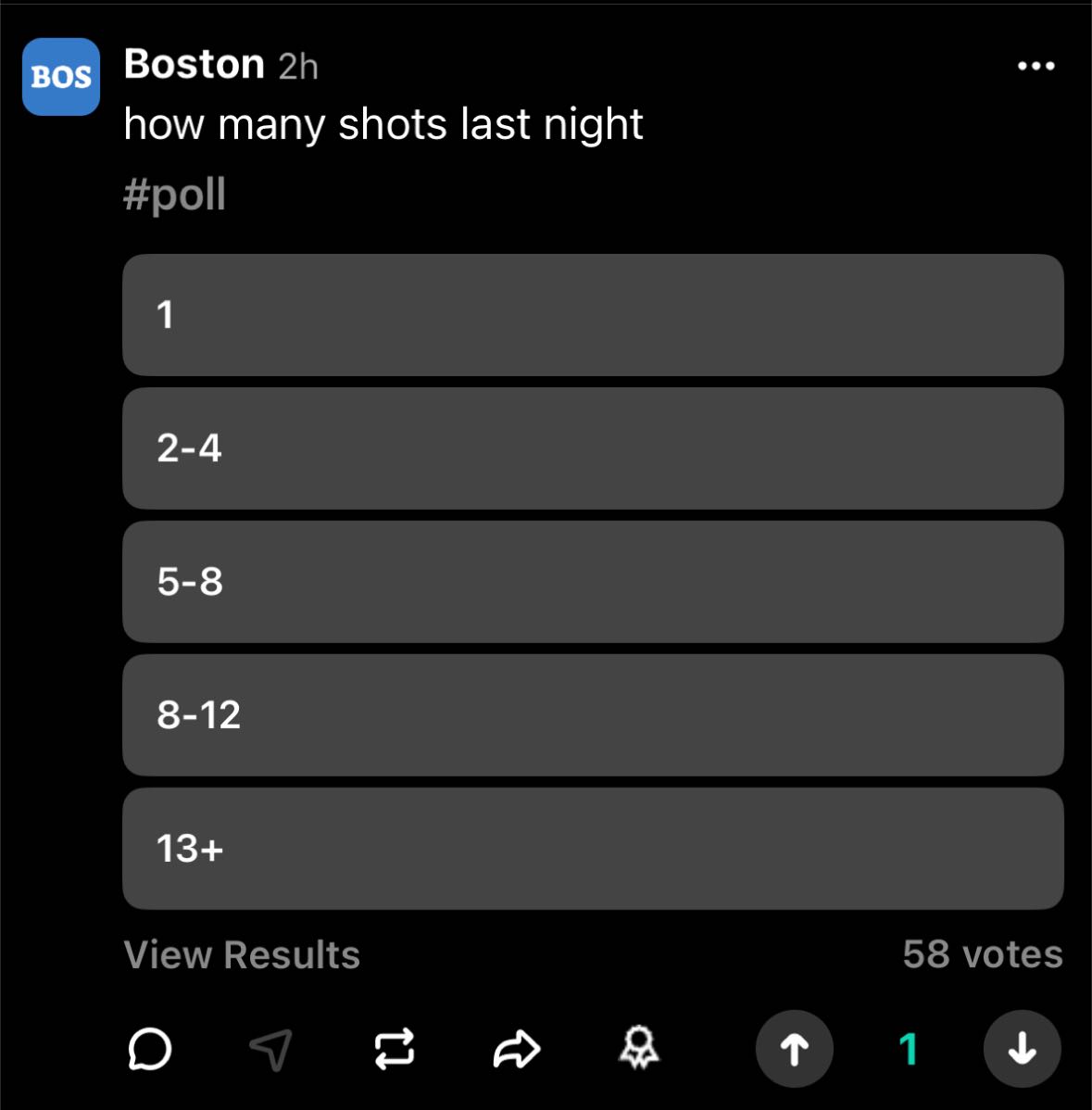The image size is (1092, 1110).
Task: Send a direct message via paper plane icon
Action: (x=271, y=1050)
